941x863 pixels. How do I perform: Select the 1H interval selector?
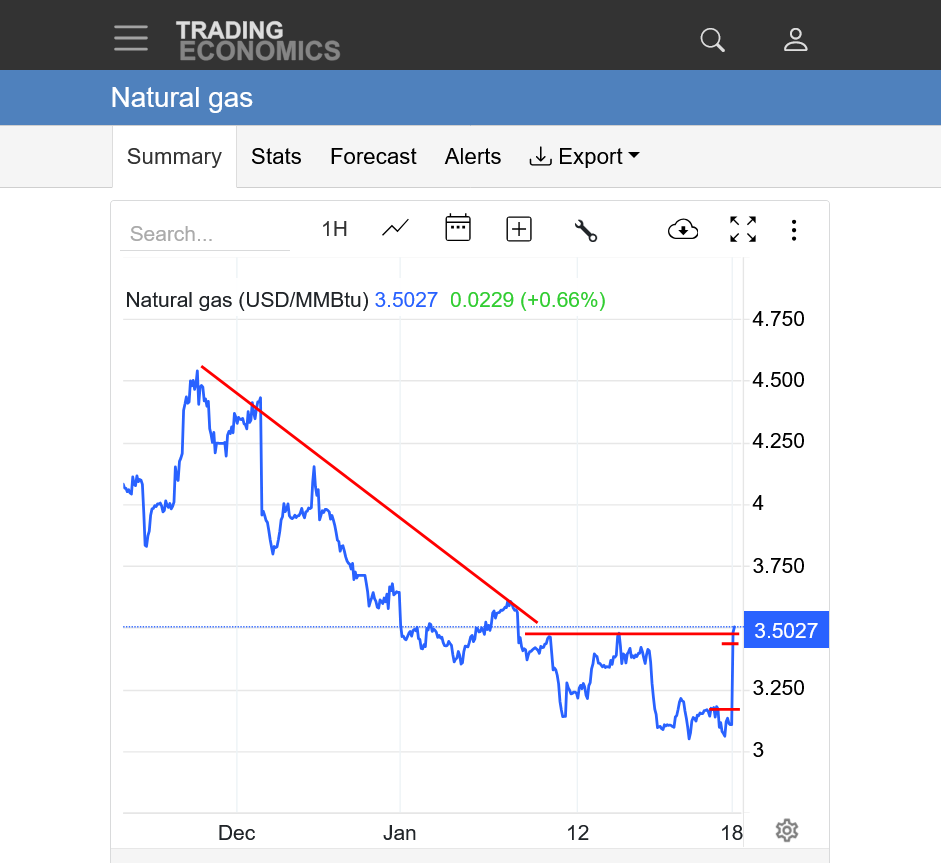pos(334,229)
